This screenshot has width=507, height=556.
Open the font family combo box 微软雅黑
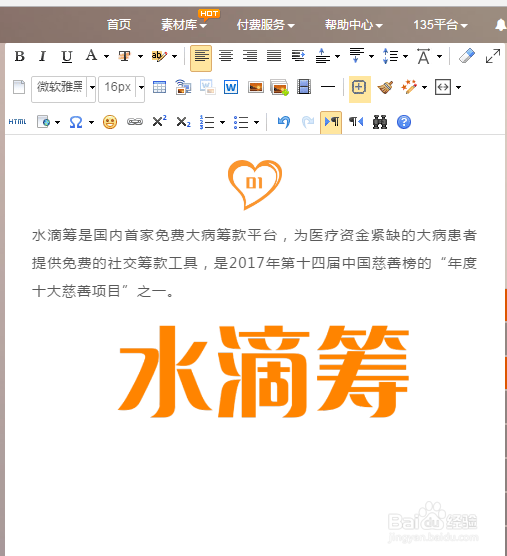tap(63, 89)
